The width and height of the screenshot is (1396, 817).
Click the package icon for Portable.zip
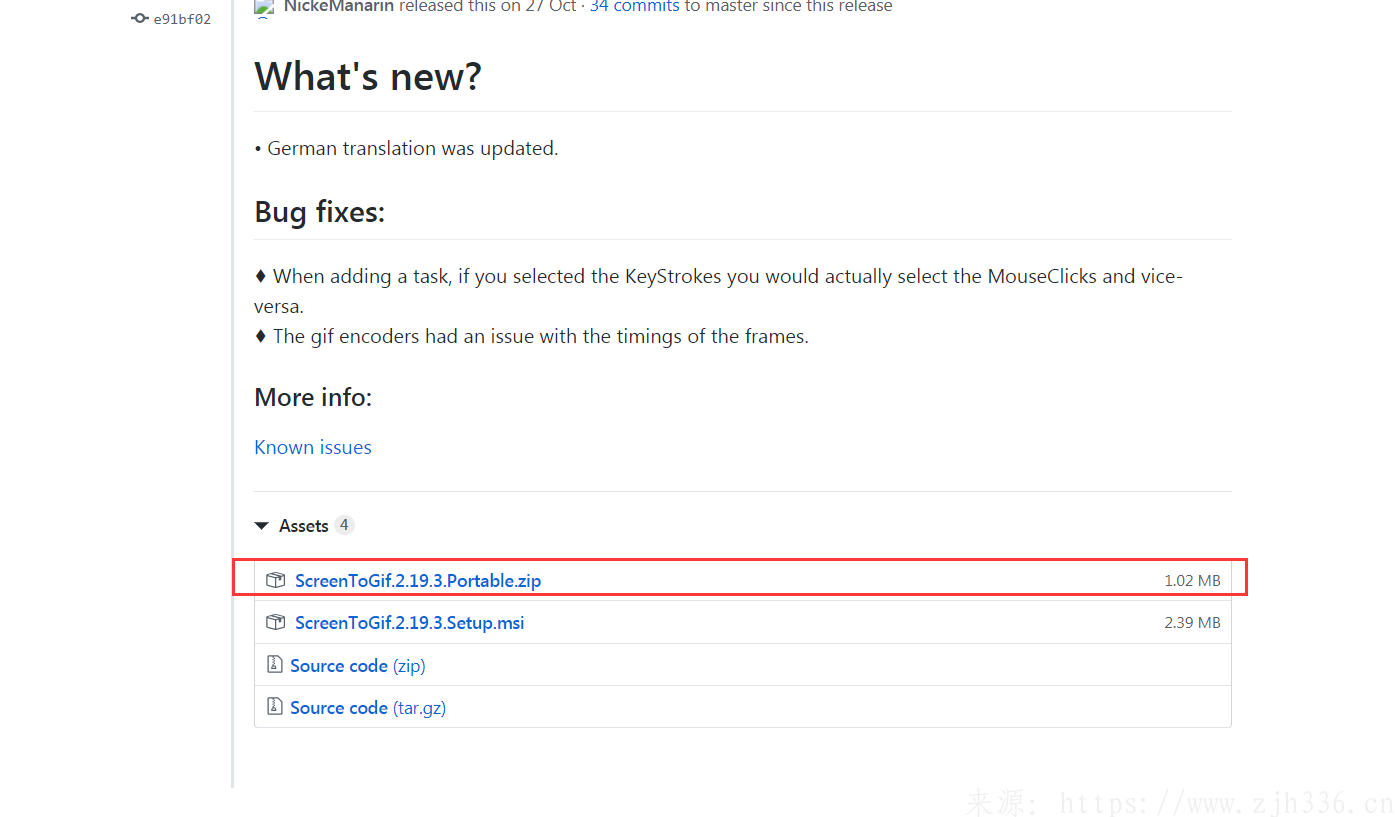[x=275, y=580]
